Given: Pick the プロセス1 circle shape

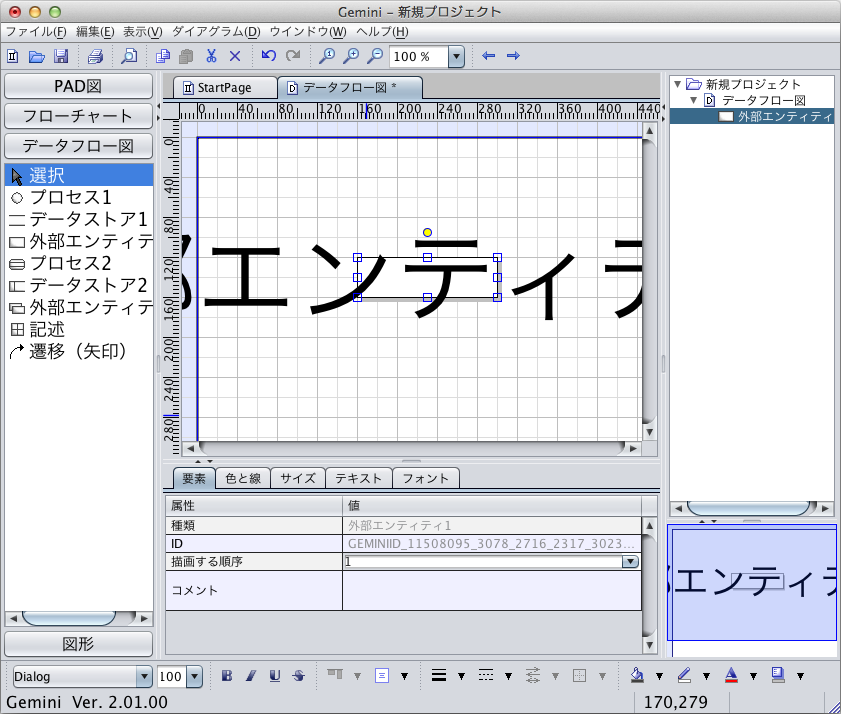Looking at the screenshot, I should [79, 197].
